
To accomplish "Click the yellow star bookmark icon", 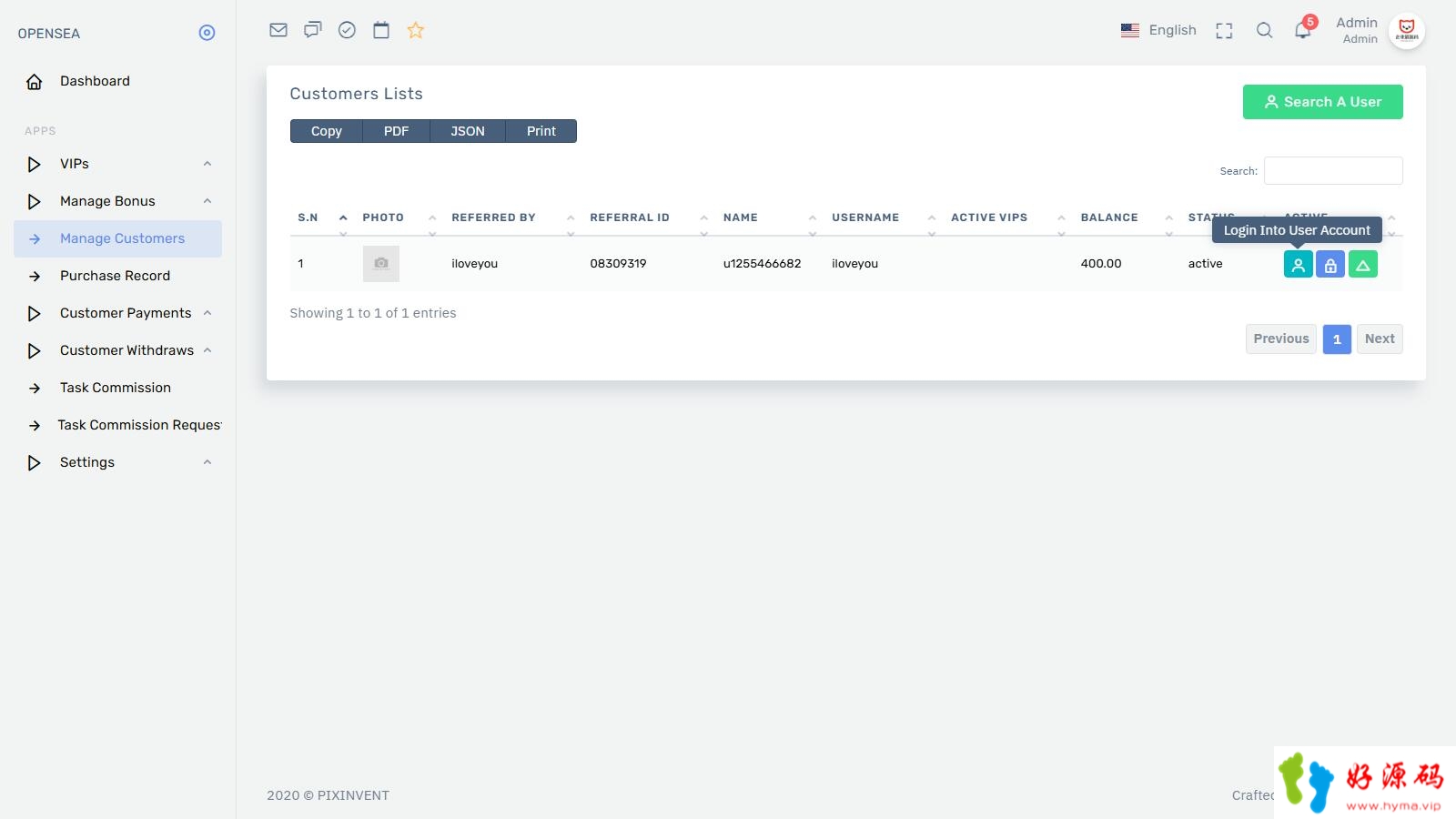I will pos(416,30).
